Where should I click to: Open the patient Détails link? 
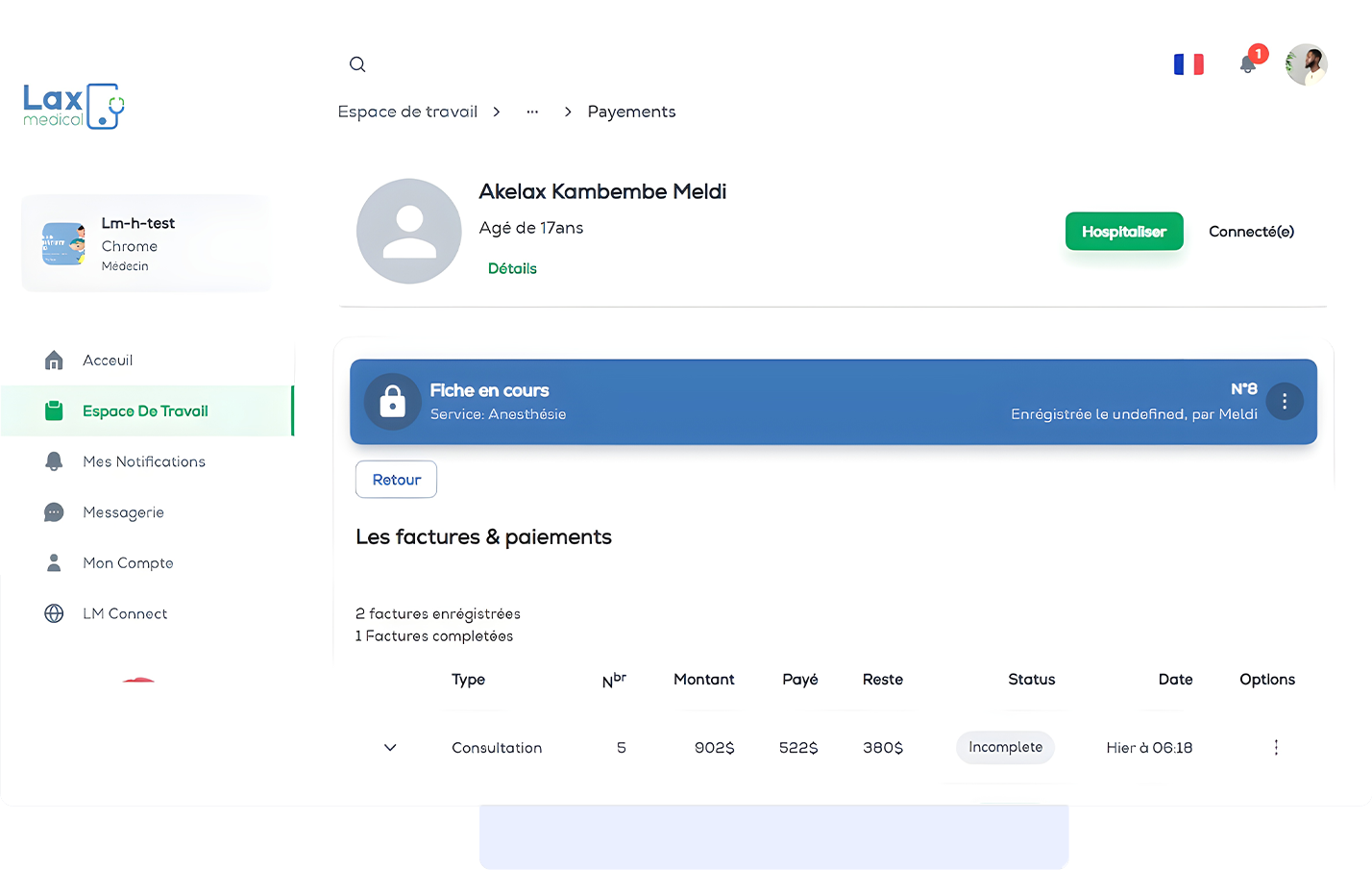(x=512, y=269)
